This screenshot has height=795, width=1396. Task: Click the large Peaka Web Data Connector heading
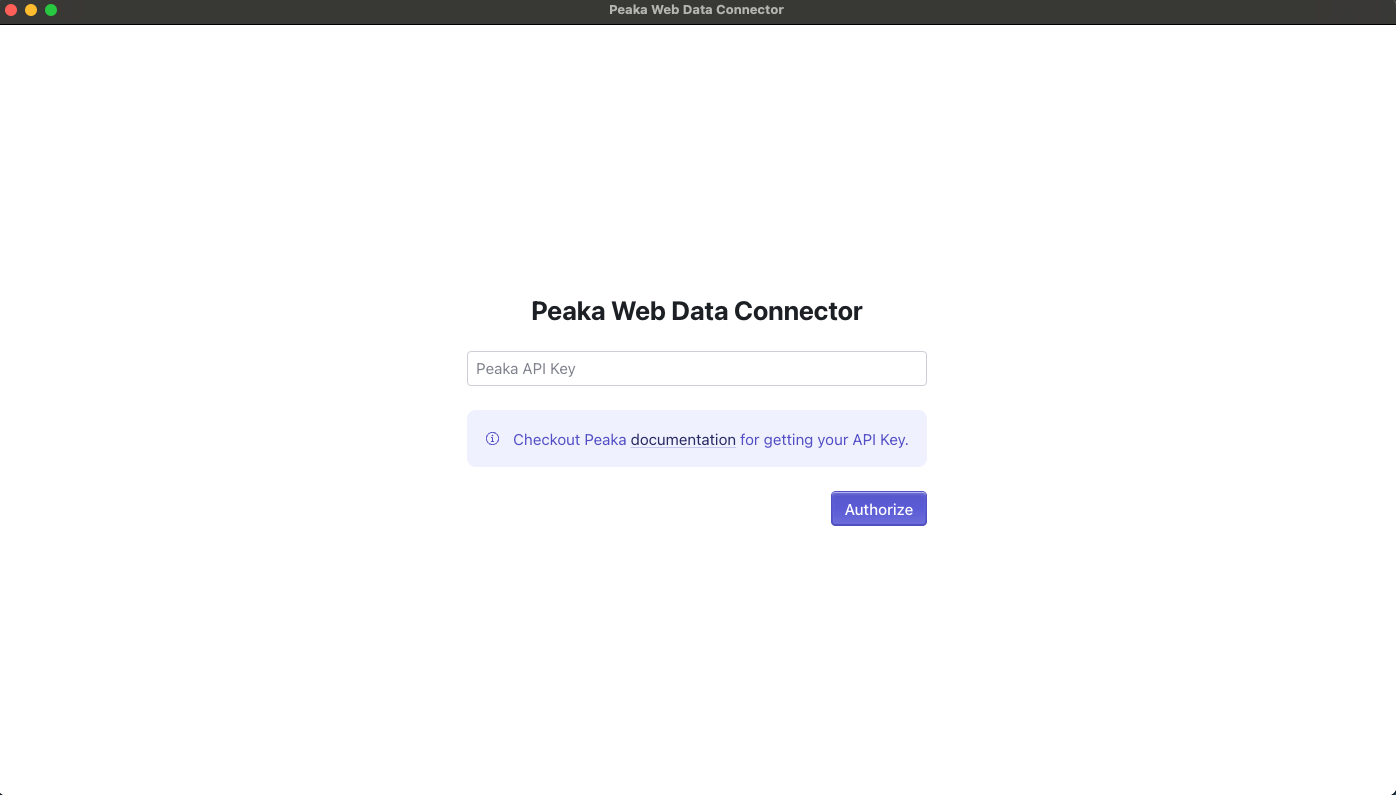697,311
